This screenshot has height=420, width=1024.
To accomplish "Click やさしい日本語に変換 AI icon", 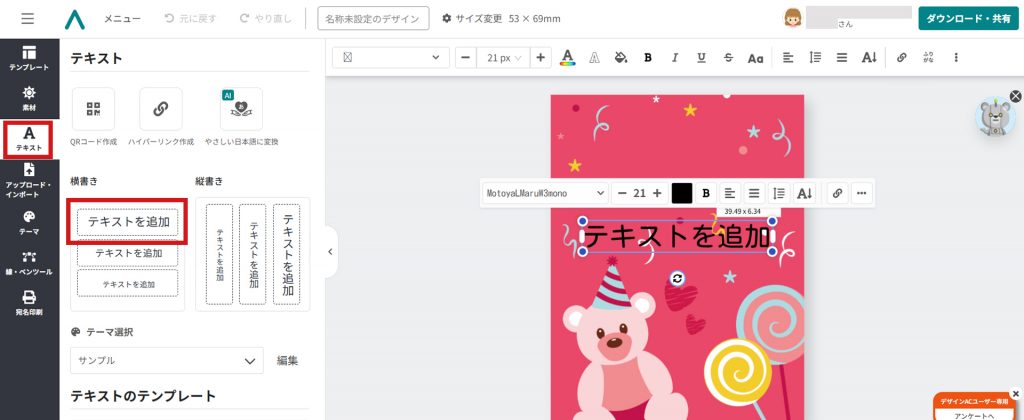I will (x=241, y=109).
